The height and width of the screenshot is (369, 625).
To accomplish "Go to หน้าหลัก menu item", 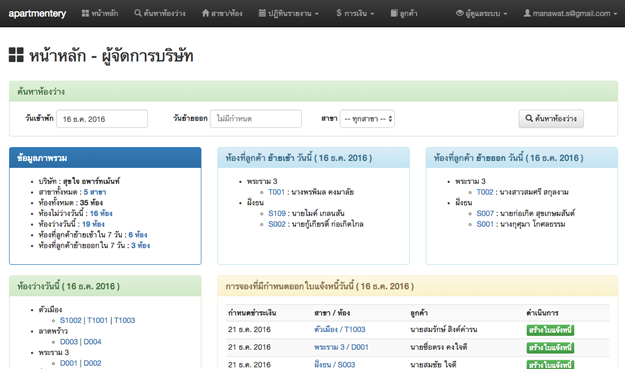I will [100, 13].
